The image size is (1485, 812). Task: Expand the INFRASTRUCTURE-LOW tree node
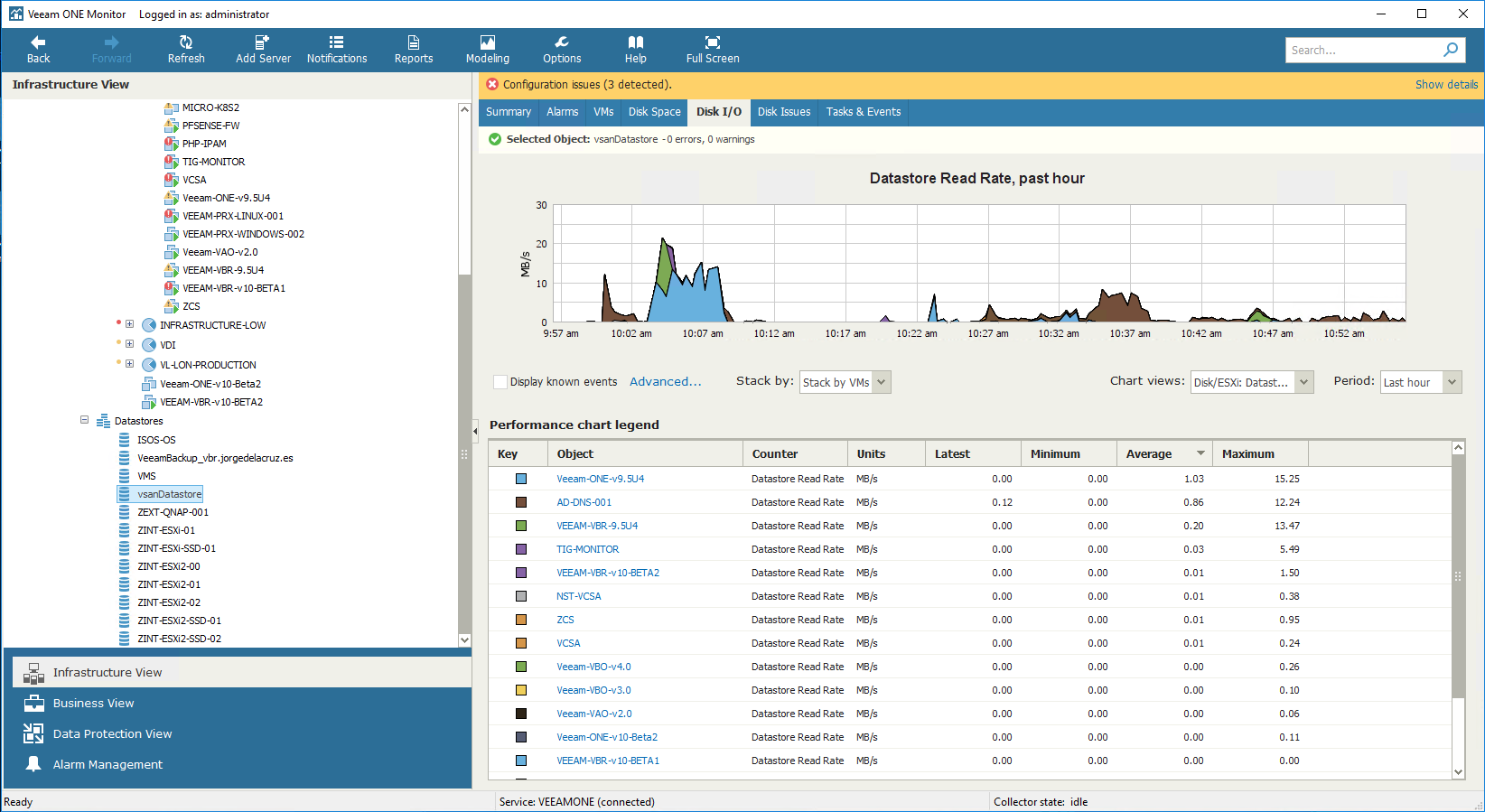[130, 324]
